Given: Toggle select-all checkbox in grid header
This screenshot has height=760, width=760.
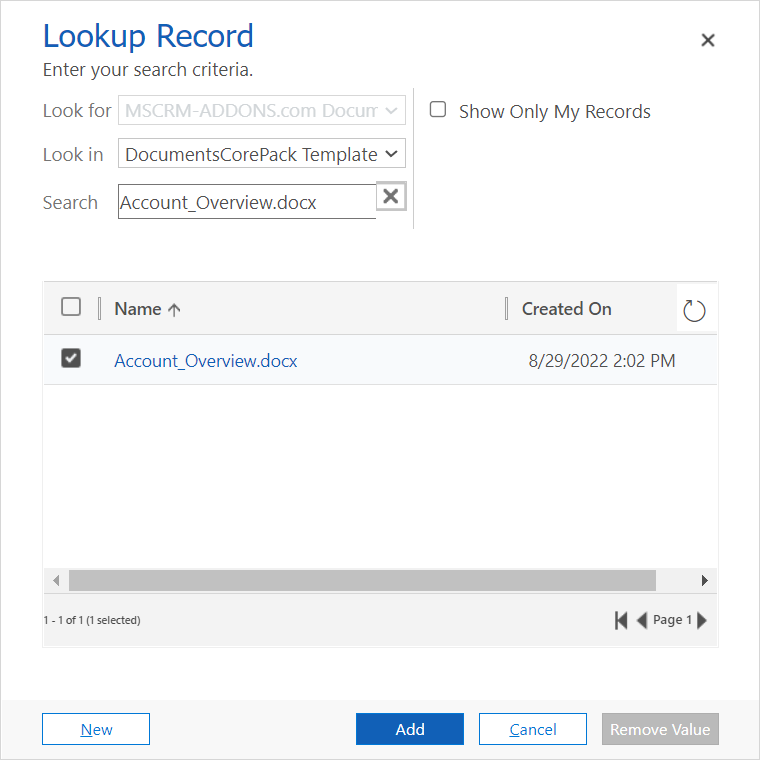Looking at the screenshot, I should coord(71,307).
